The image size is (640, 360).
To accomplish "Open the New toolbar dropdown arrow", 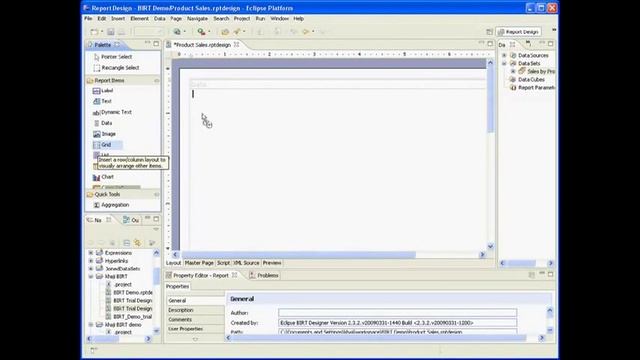I will 102,32.
